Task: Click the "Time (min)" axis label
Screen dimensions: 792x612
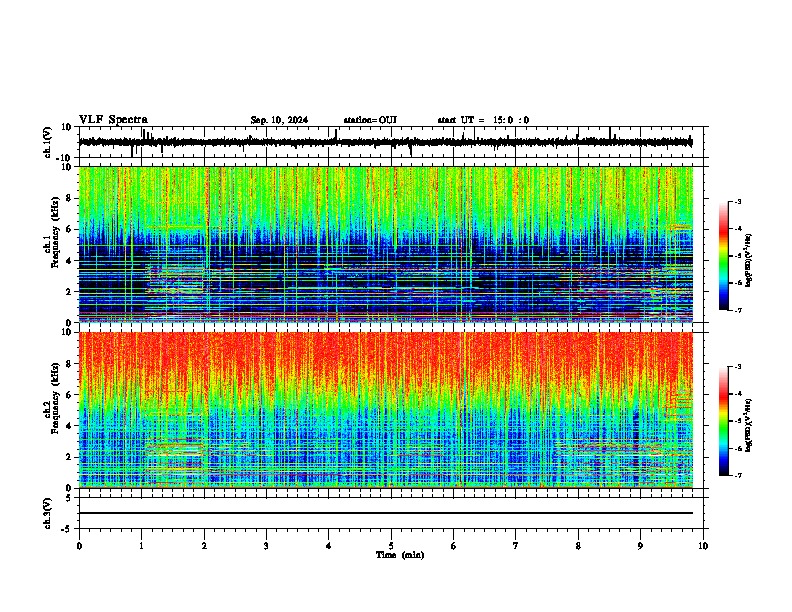Action: (400, 555)
